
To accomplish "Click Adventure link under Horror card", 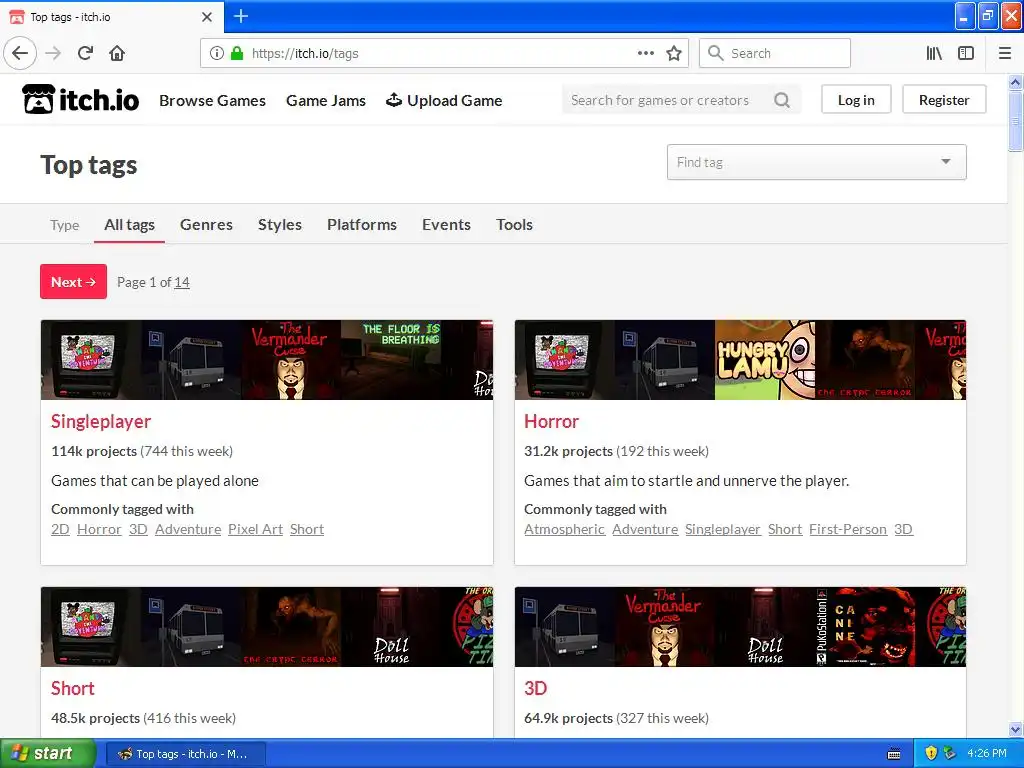I will click(645, 529).
